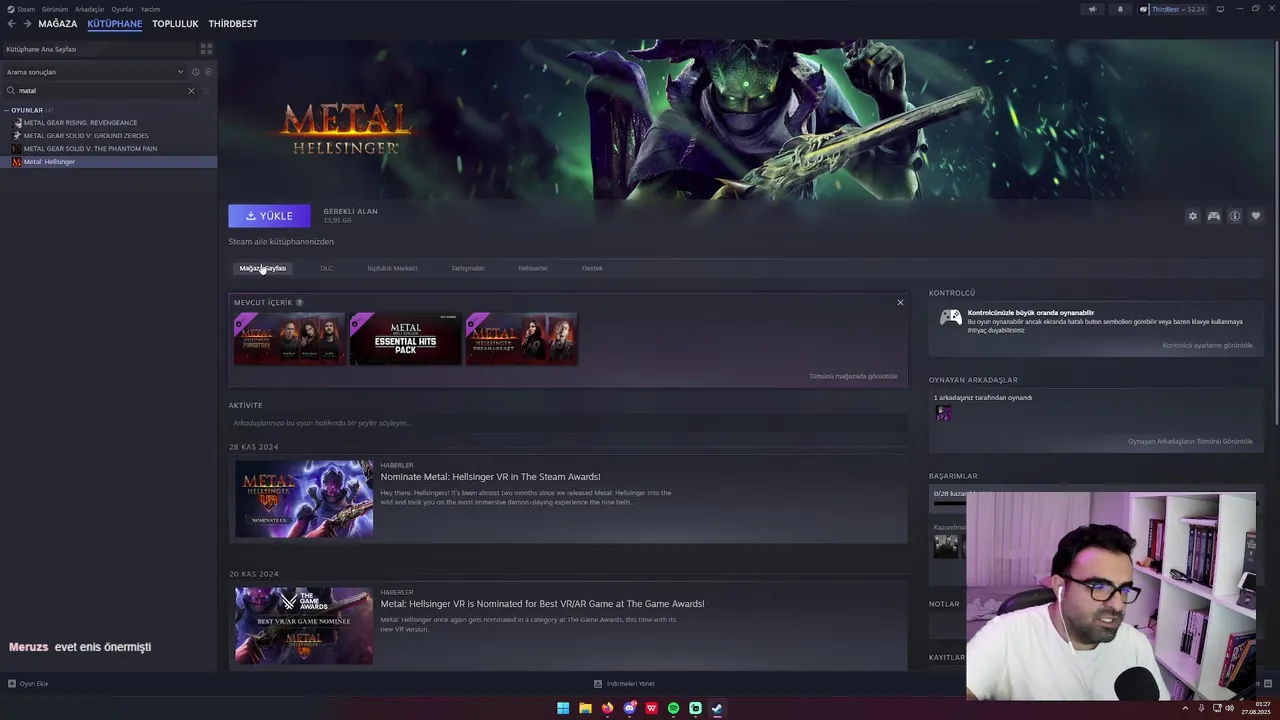This screenshot has height=720, width=1280.
Task: Open Spotify from taskbar
Action: coord(673,708)
